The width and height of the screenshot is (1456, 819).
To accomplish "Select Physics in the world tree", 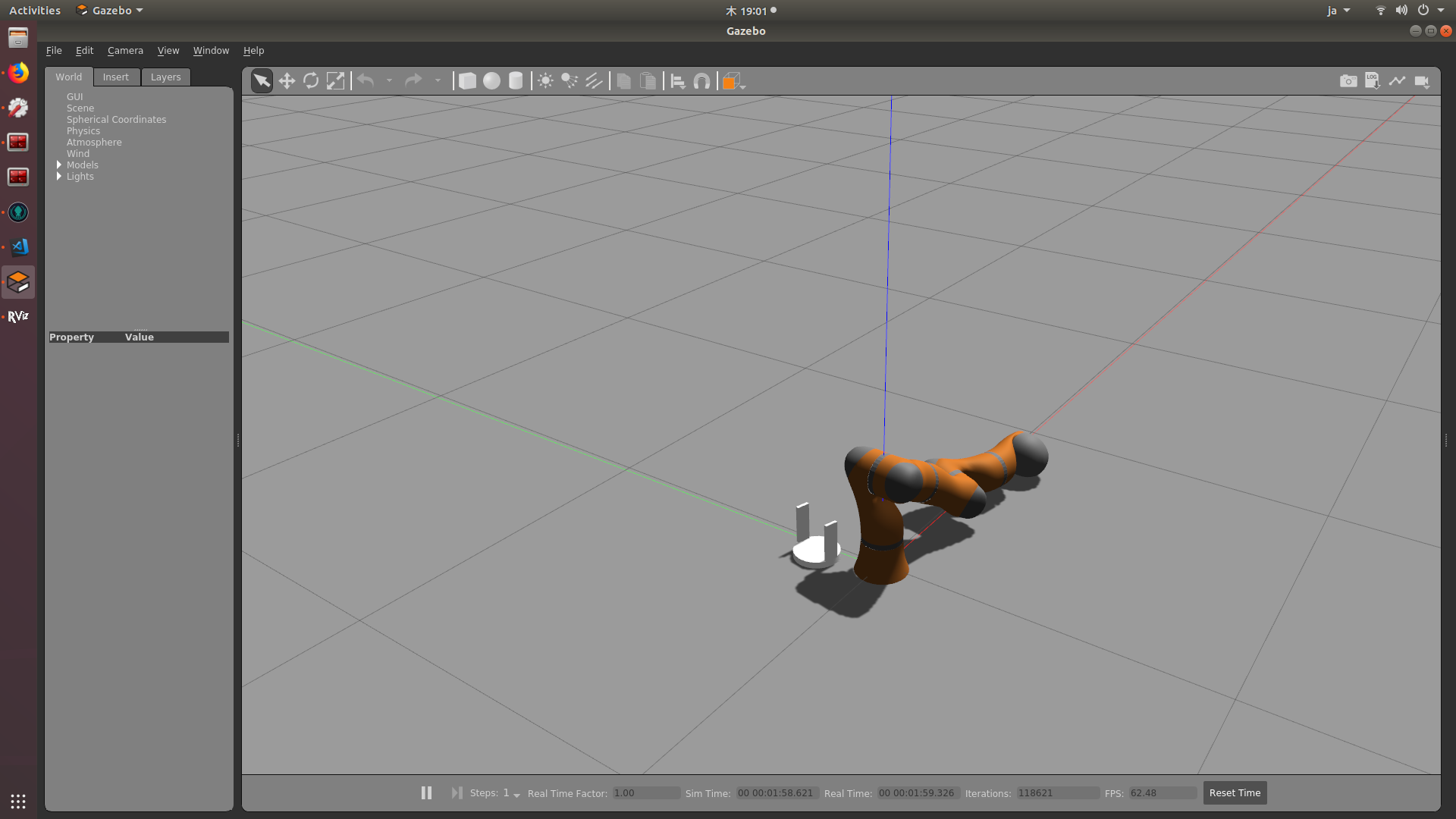I will tap(83, 130).
